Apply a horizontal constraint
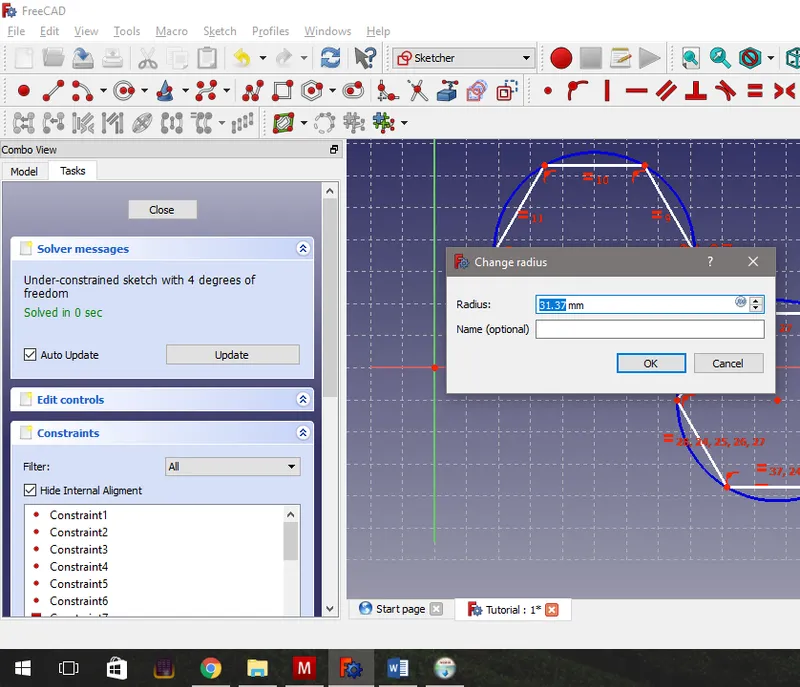The image size is (800, 687). click(x=635, y=92)
